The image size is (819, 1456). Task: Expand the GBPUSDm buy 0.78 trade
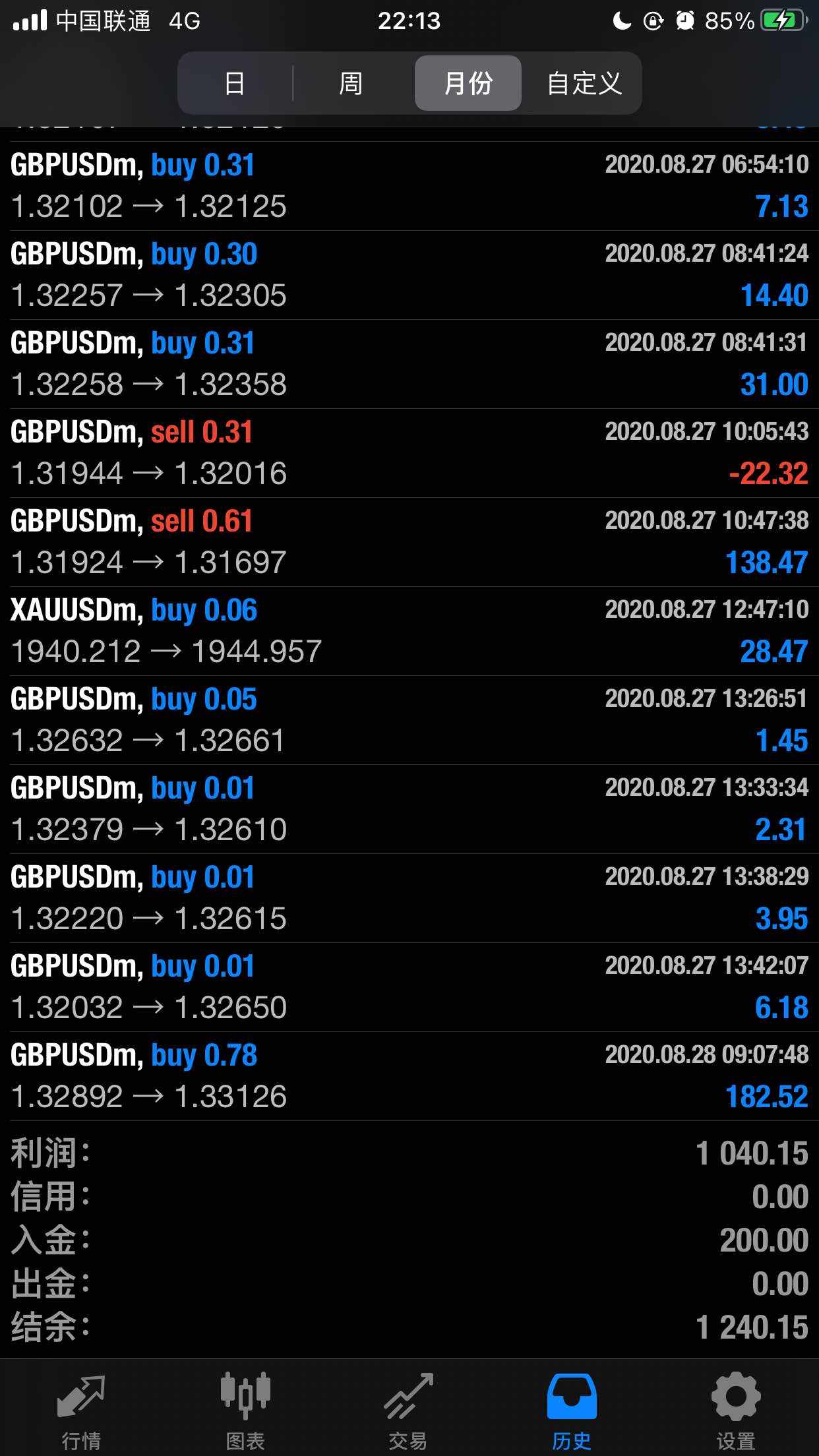click(409, 1076)
